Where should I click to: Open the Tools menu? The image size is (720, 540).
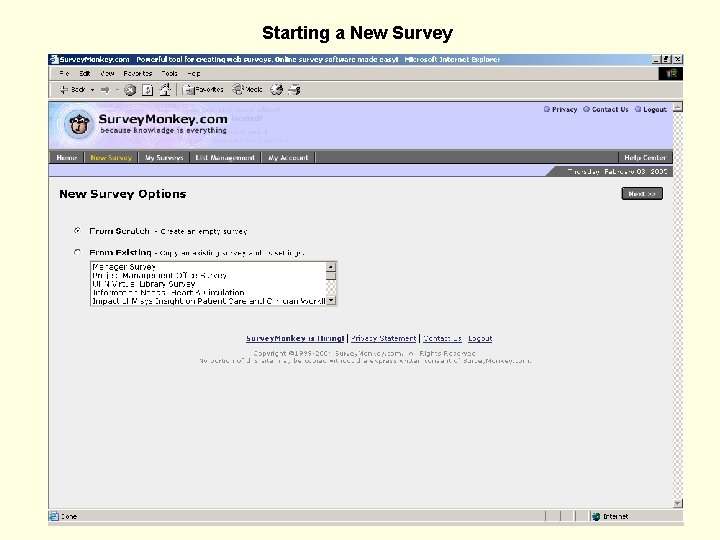pos(169,73)
